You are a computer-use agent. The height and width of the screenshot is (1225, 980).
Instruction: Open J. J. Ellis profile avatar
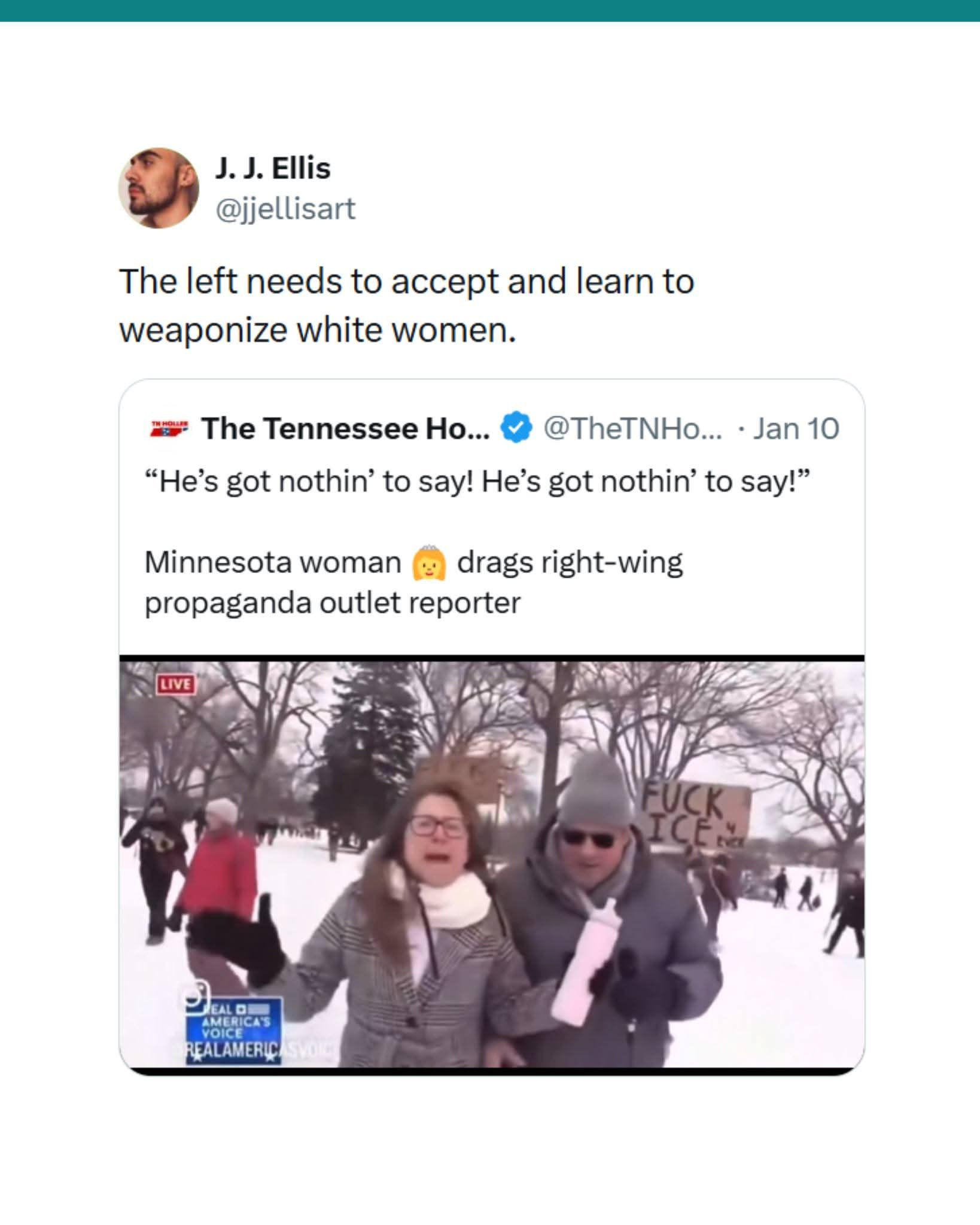point(159,188)
